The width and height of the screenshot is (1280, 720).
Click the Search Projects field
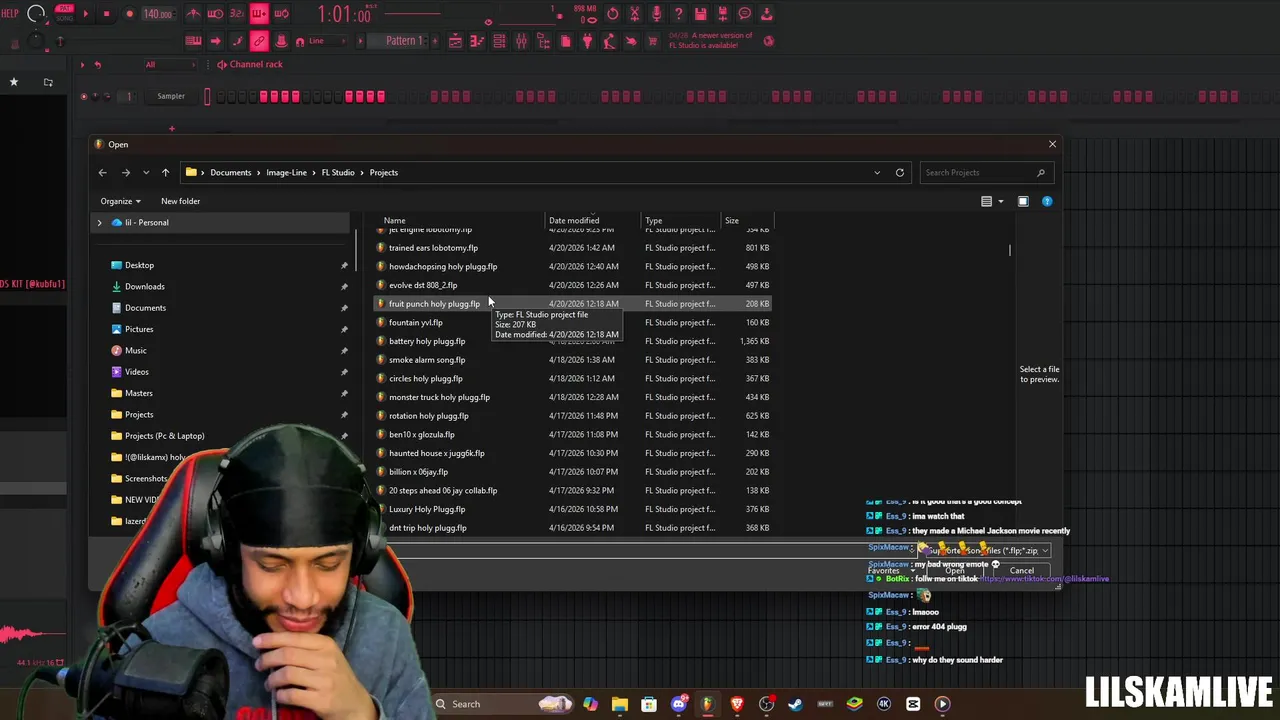click(x=985, y=172)
